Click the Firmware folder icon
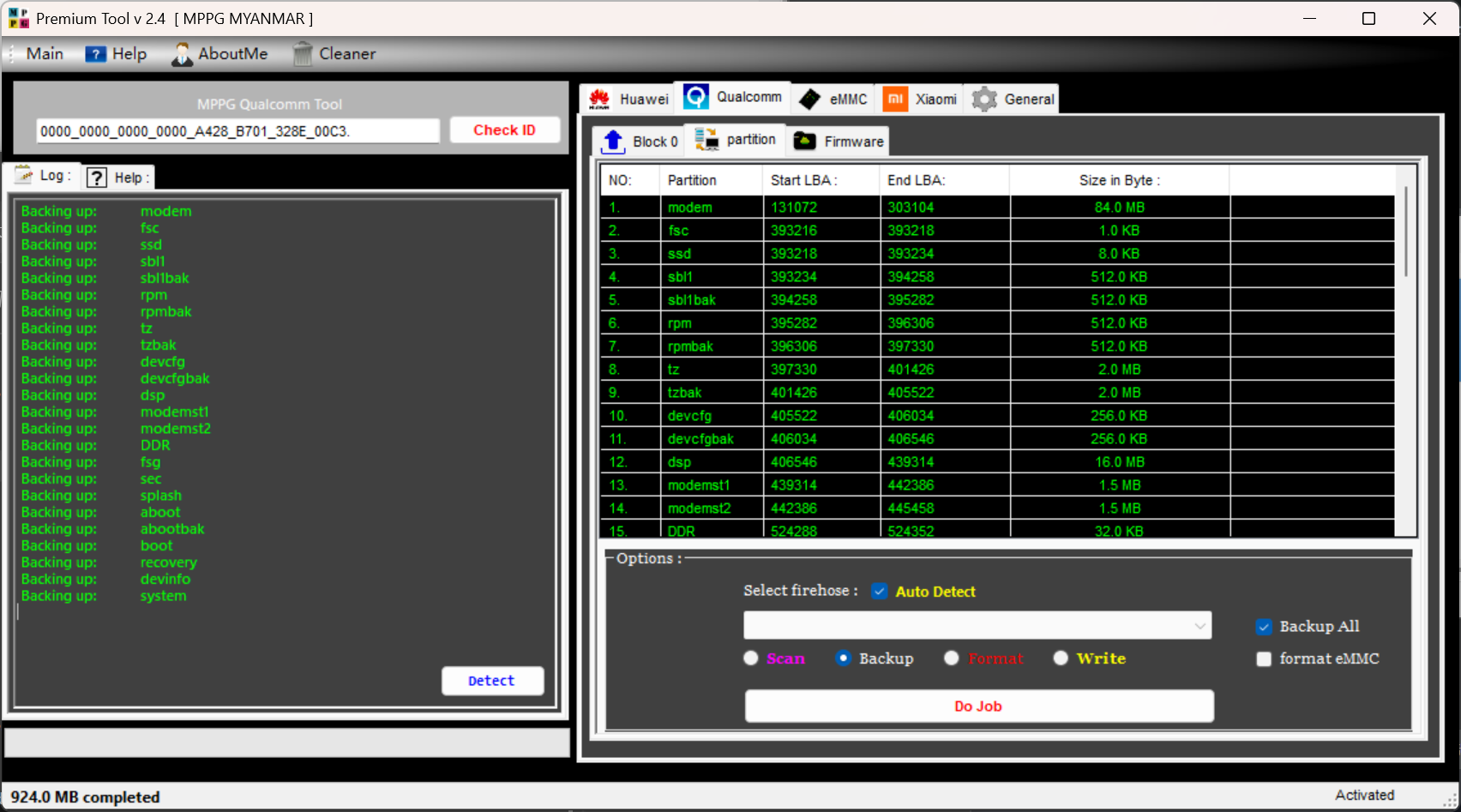 [x=805, y=141]
